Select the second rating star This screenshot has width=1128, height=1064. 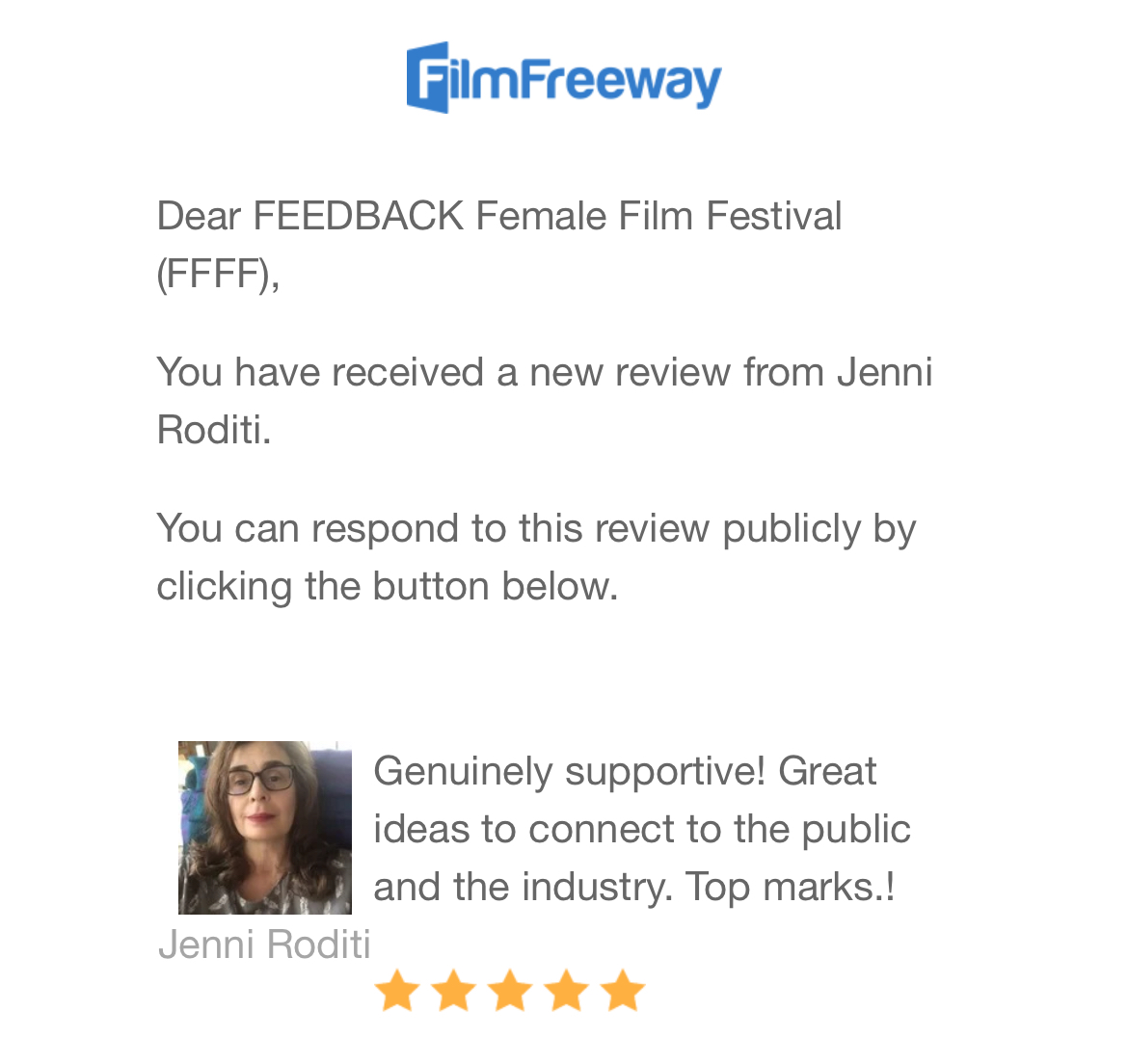(x=452, y=991)
